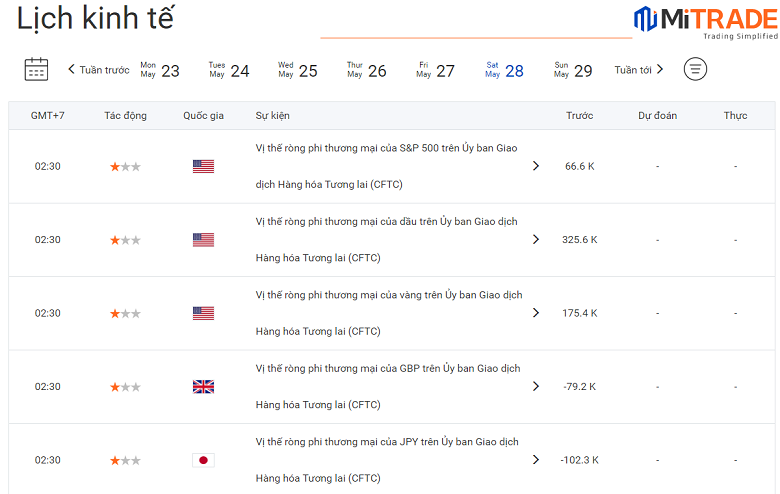Open the gold (vàng) CFTC event title

pyautogui.click(x=388, y=295)
